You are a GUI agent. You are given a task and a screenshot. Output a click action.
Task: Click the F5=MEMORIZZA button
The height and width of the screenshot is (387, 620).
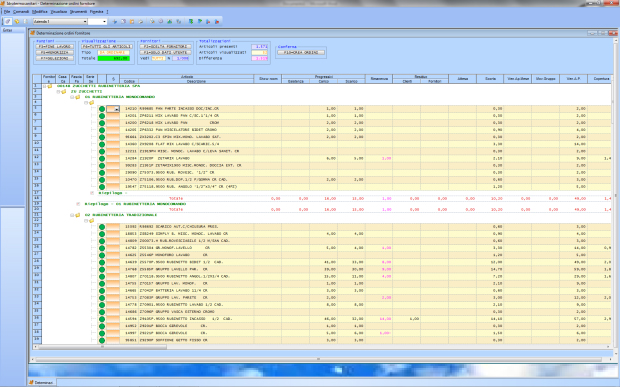[x=55, y=53]
